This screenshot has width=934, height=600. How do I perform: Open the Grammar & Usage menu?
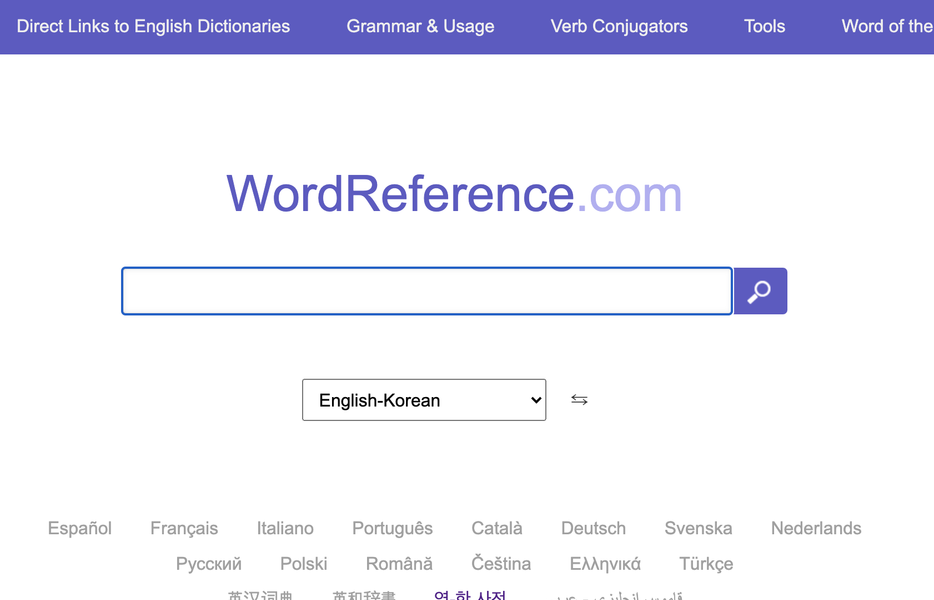[x=421, y=26]
